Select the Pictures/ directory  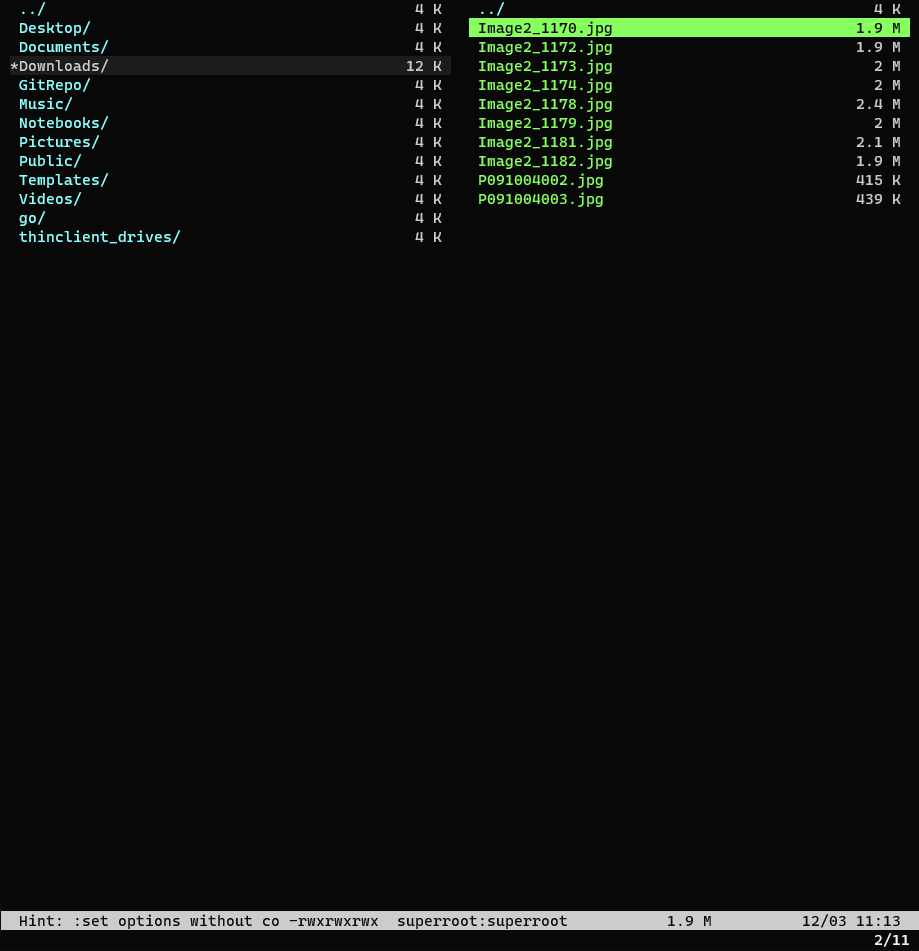tap(230, 142)
